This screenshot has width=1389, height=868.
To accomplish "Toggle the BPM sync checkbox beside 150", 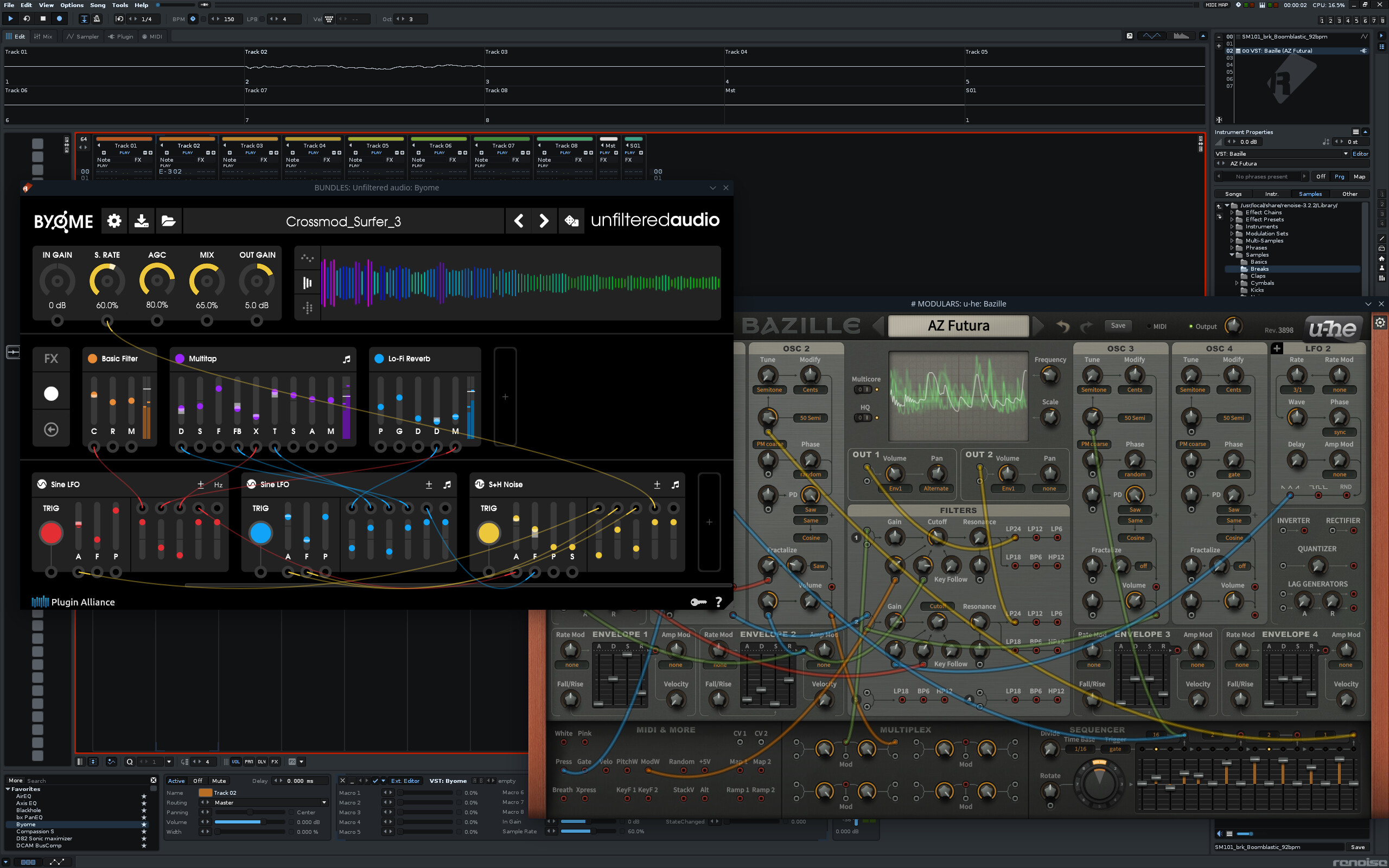I will 203,19.
